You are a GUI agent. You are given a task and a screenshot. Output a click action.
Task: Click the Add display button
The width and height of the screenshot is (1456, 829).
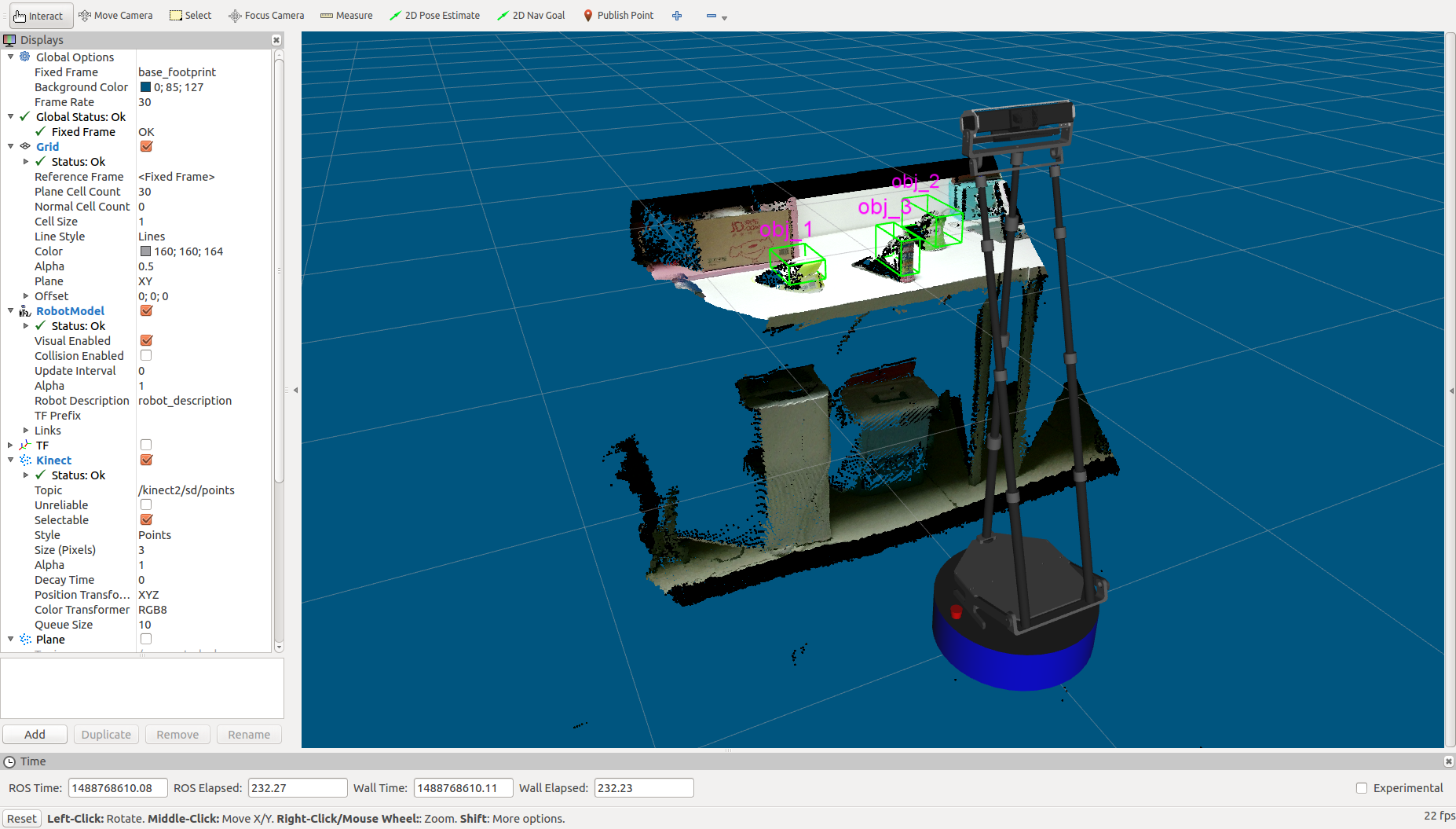click(35, 735)
